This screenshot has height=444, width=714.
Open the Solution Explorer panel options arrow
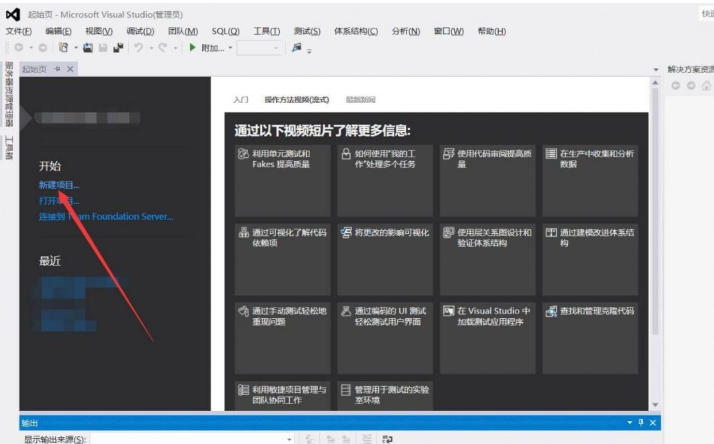pyautogui.click(x=657, y=69)
